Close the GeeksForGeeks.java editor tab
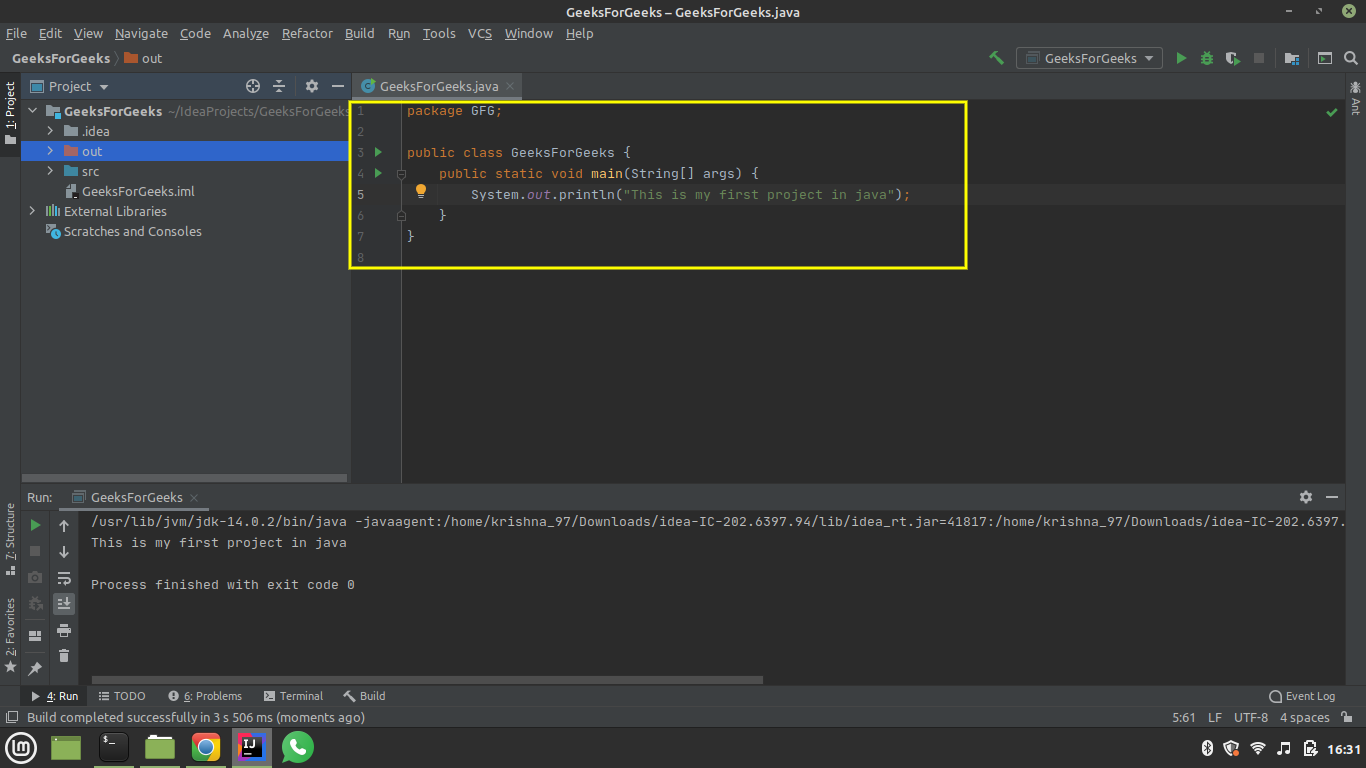The width and height of the screenshot is (1366, 768). tap(509, 86)
